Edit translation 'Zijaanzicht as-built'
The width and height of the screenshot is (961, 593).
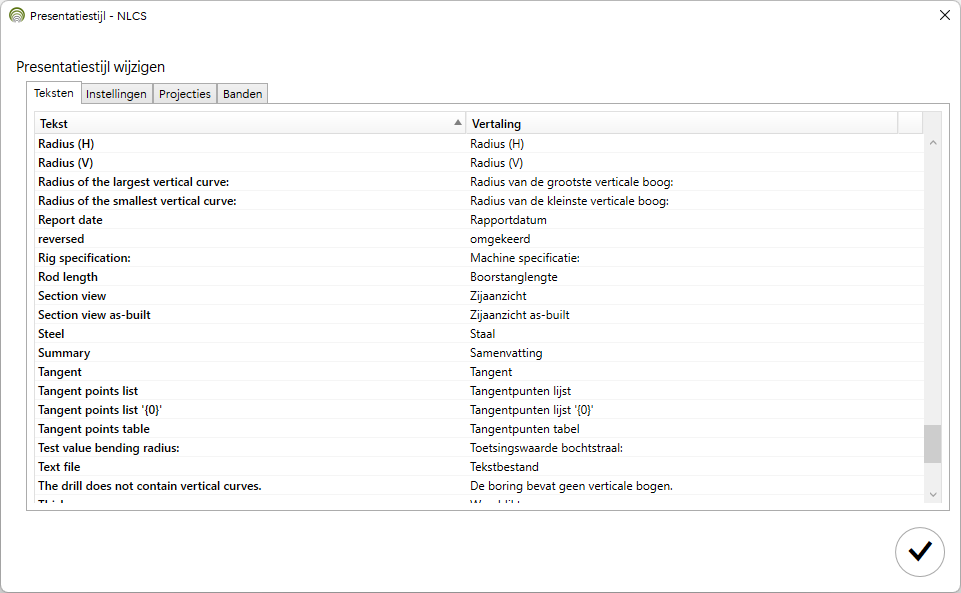pos(520,315)
